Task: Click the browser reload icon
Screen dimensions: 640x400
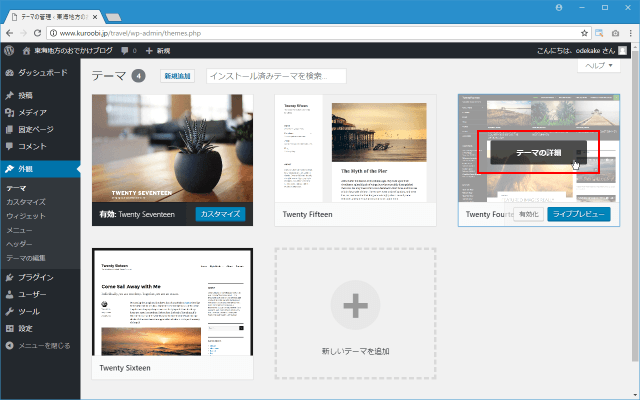Action: pyautogui.click(x=48, y=32)
